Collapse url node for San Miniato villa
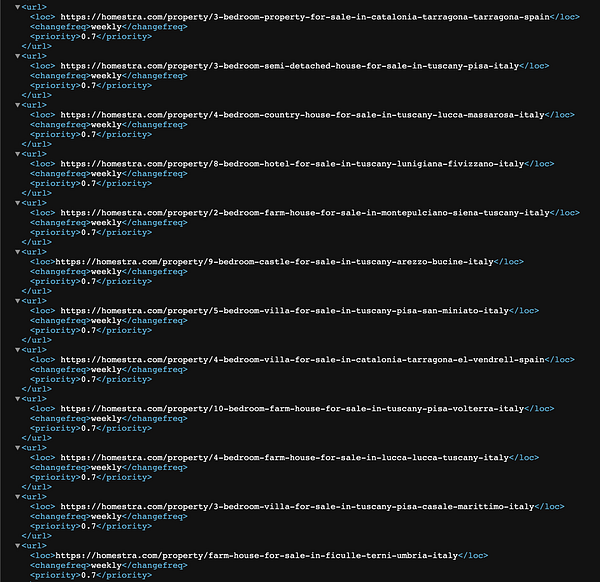The height and width of the screenshot is (582, 600). pos(18,301)
